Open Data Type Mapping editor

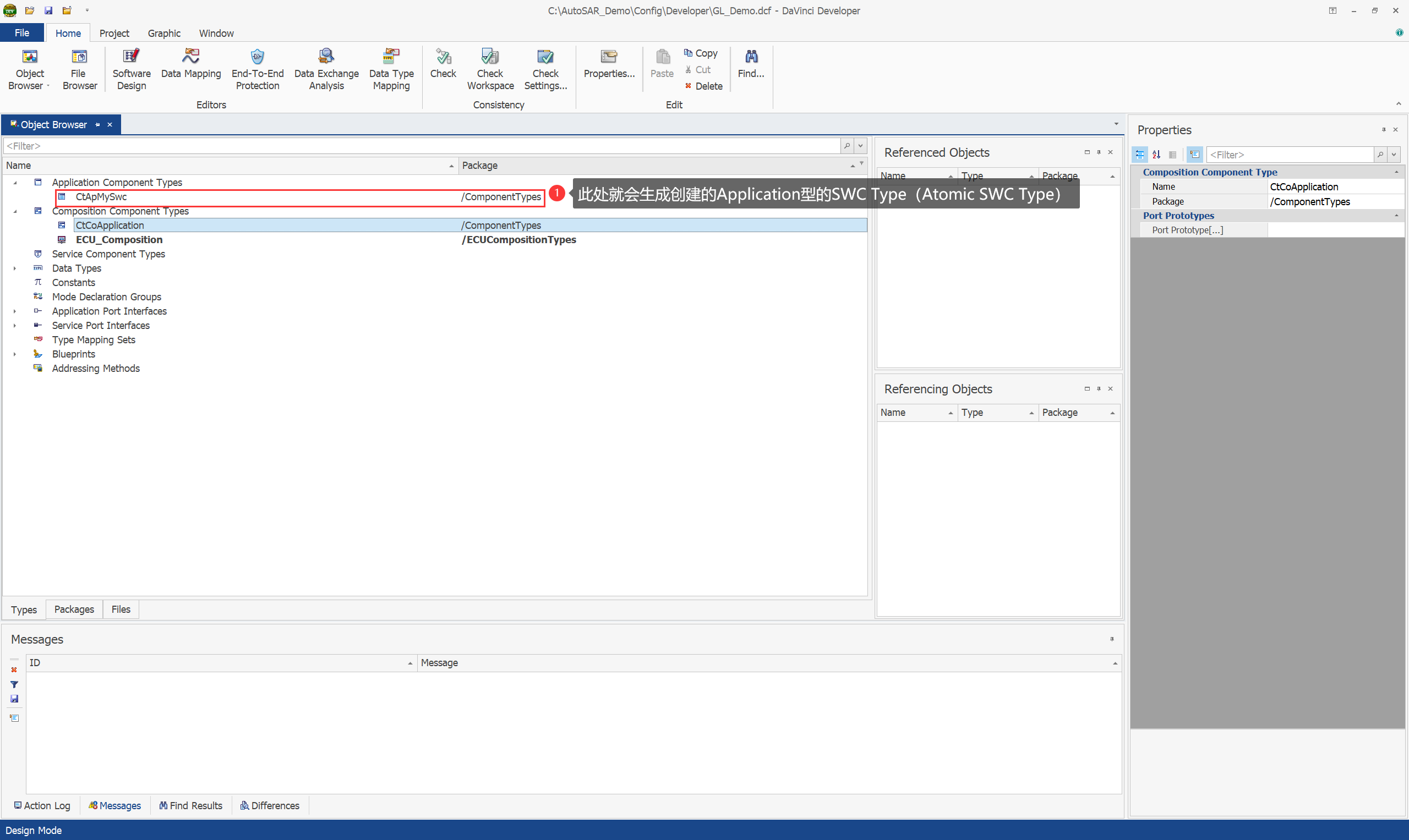391,69
